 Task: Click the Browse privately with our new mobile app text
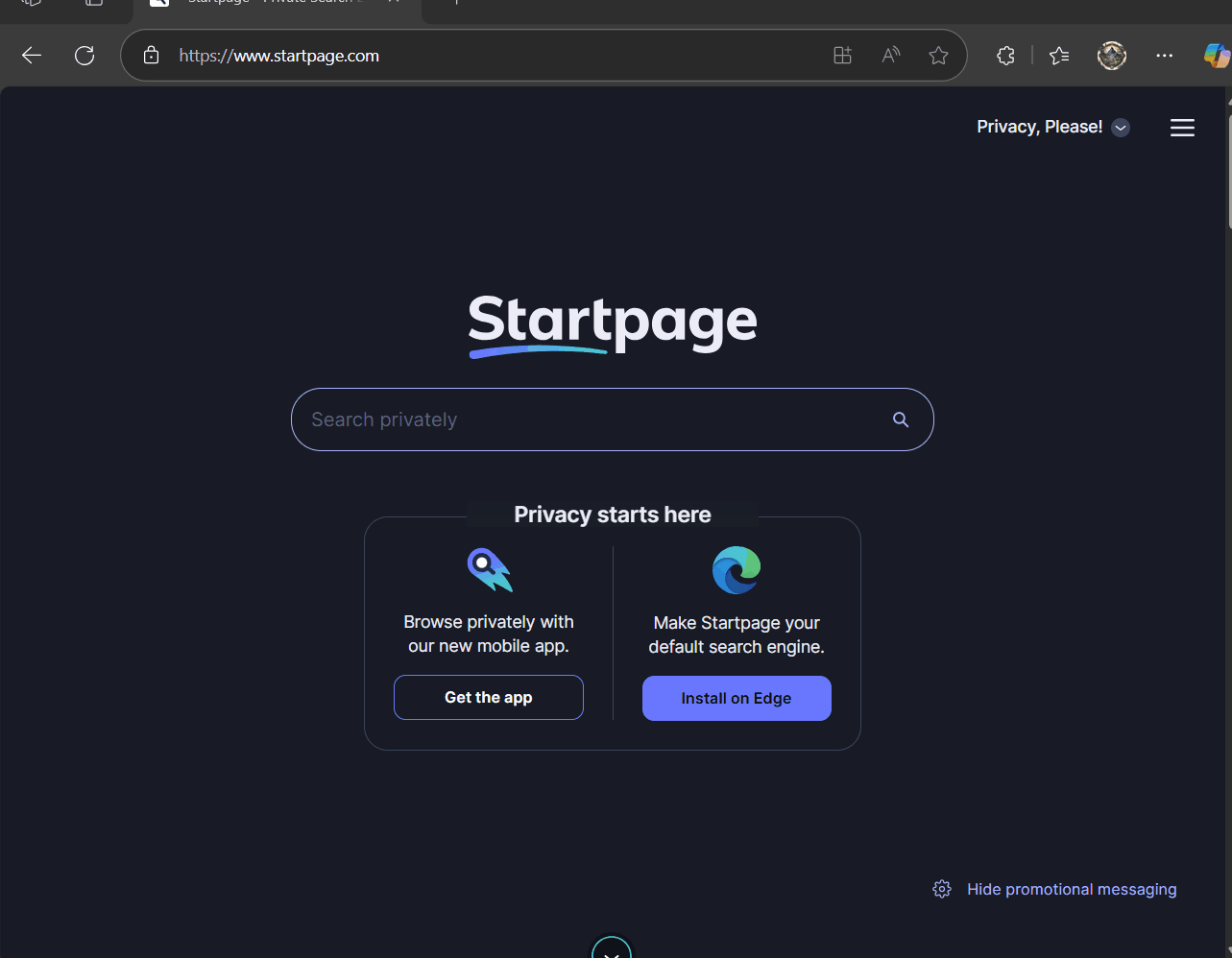(489, 635)
